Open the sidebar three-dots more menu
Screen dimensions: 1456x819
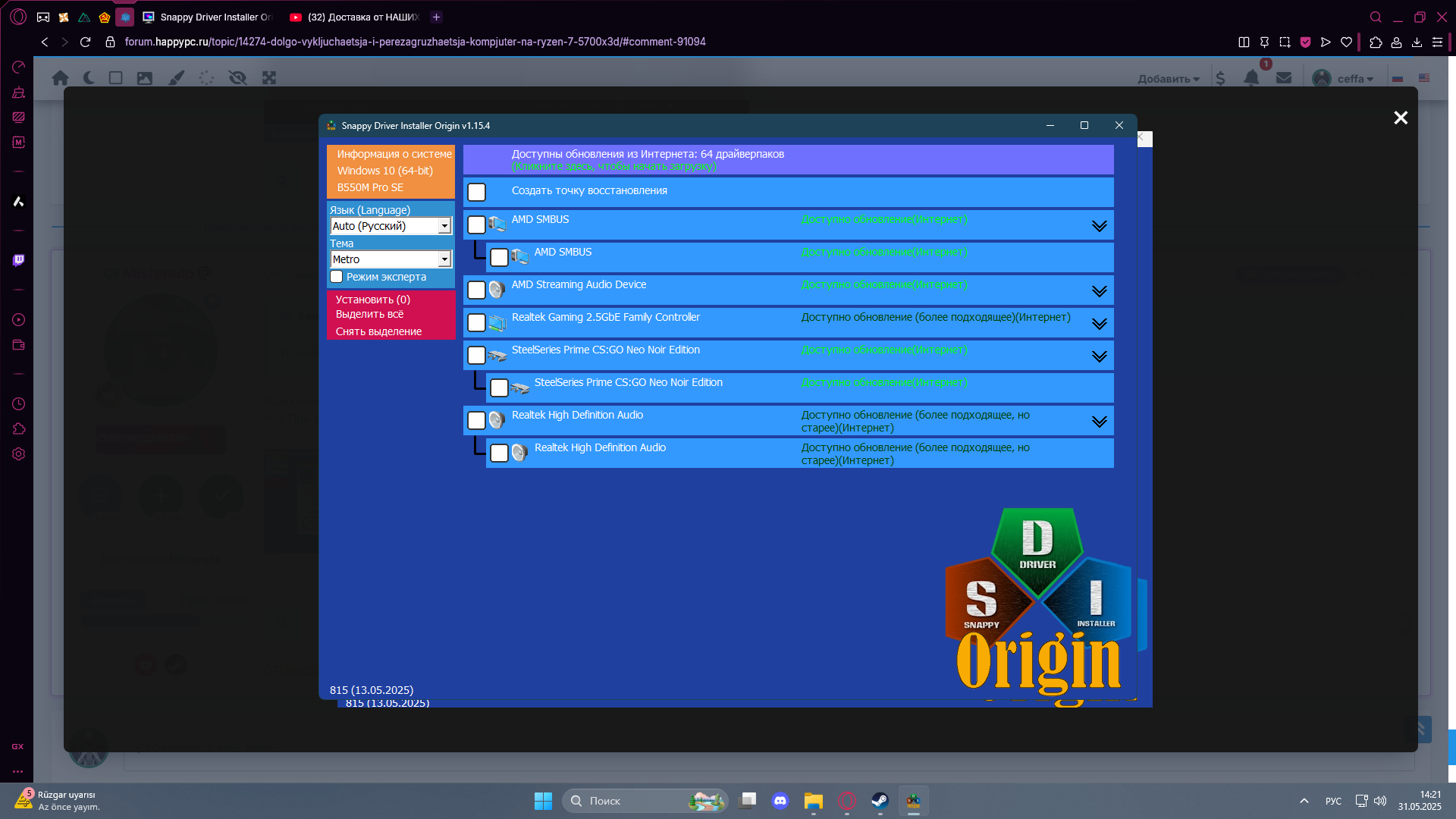pos(18,771)
